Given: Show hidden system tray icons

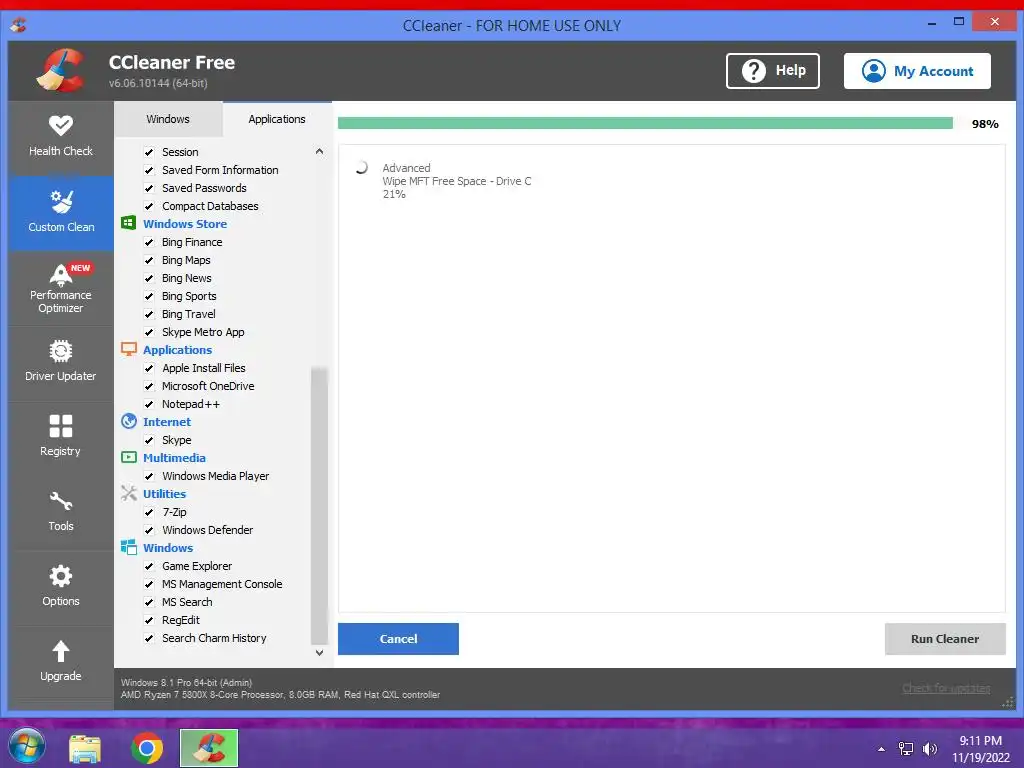Looking at the screenshot, I should 882,749.
